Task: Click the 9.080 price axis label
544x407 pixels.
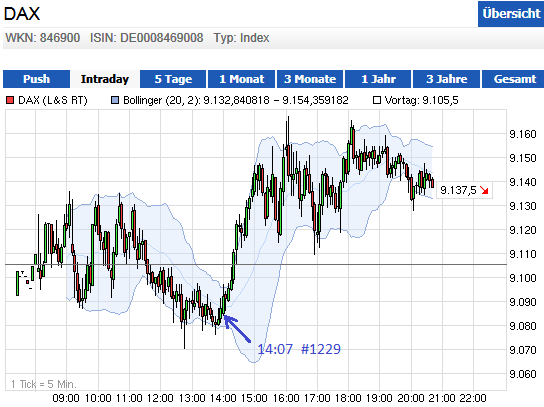Action: coord(522,326)
